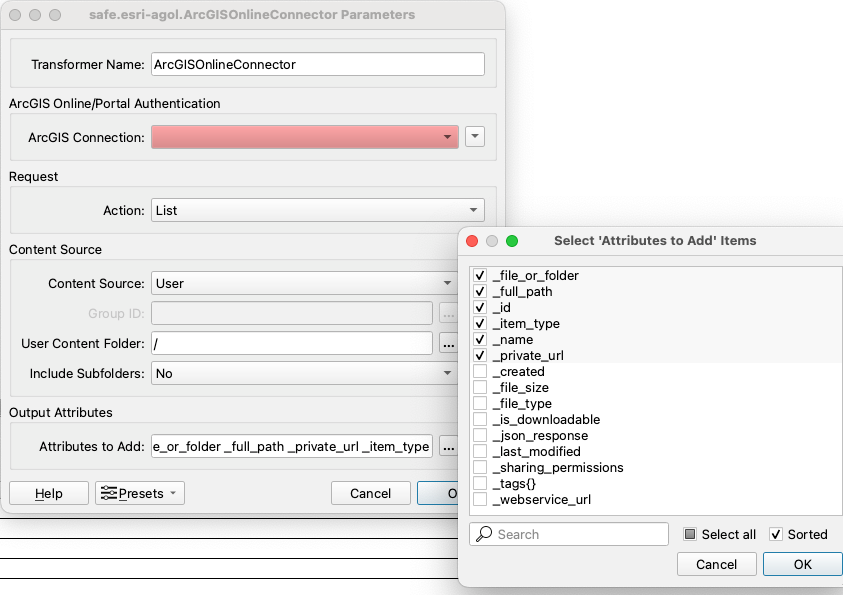Uncheck the _name attribute
The image size is (843, 595).
pos(480,340)
